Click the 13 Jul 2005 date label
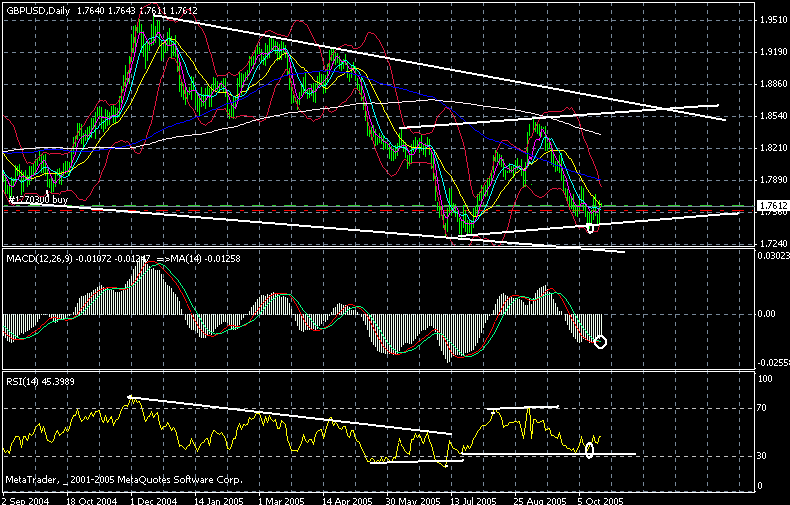 pos(473,500)
